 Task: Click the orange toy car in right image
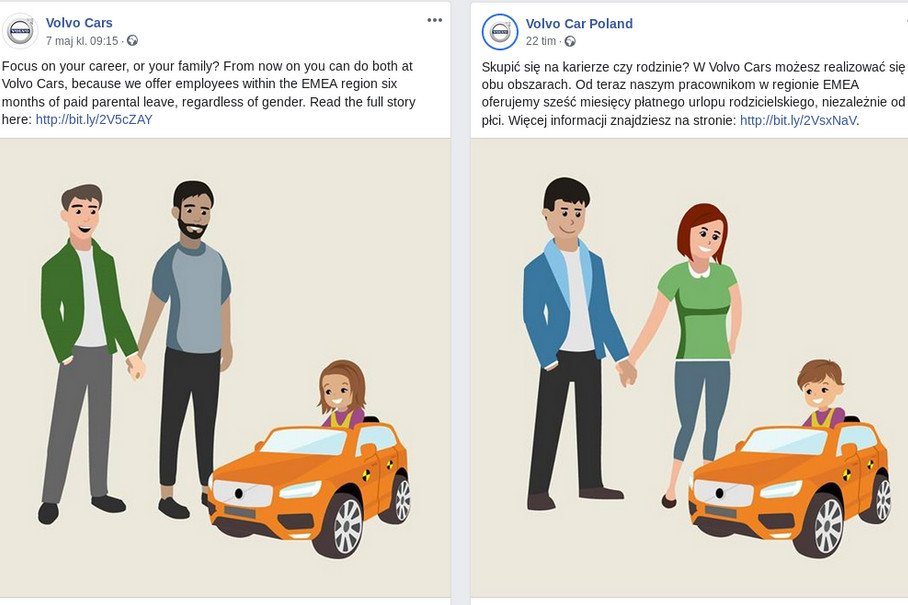[789, 487]
